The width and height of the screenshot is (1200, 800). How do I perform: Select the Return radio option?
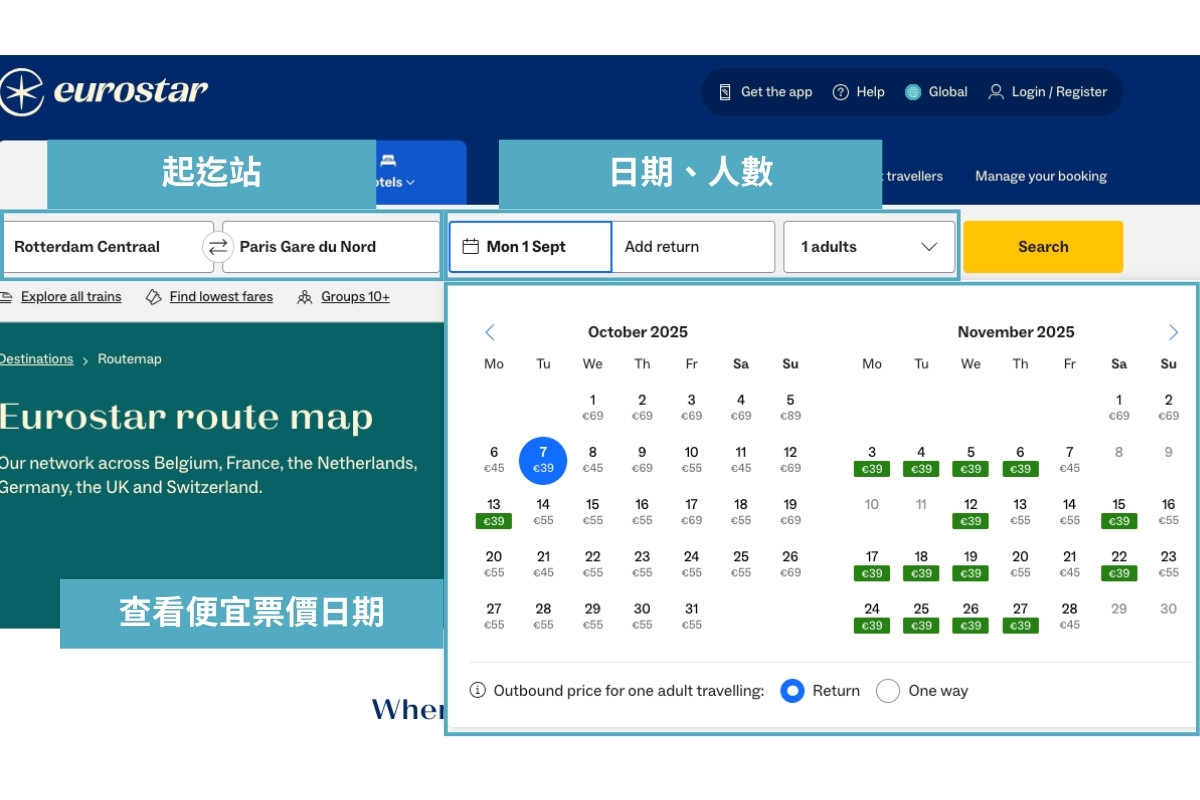tap(792, 691)
